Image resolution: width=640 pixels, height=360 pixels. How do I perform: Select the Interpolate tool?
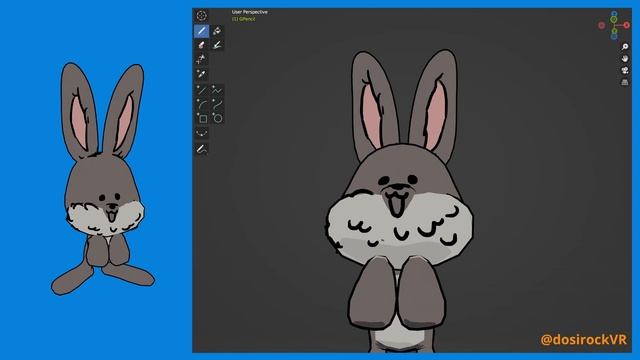tap(201, 133)
